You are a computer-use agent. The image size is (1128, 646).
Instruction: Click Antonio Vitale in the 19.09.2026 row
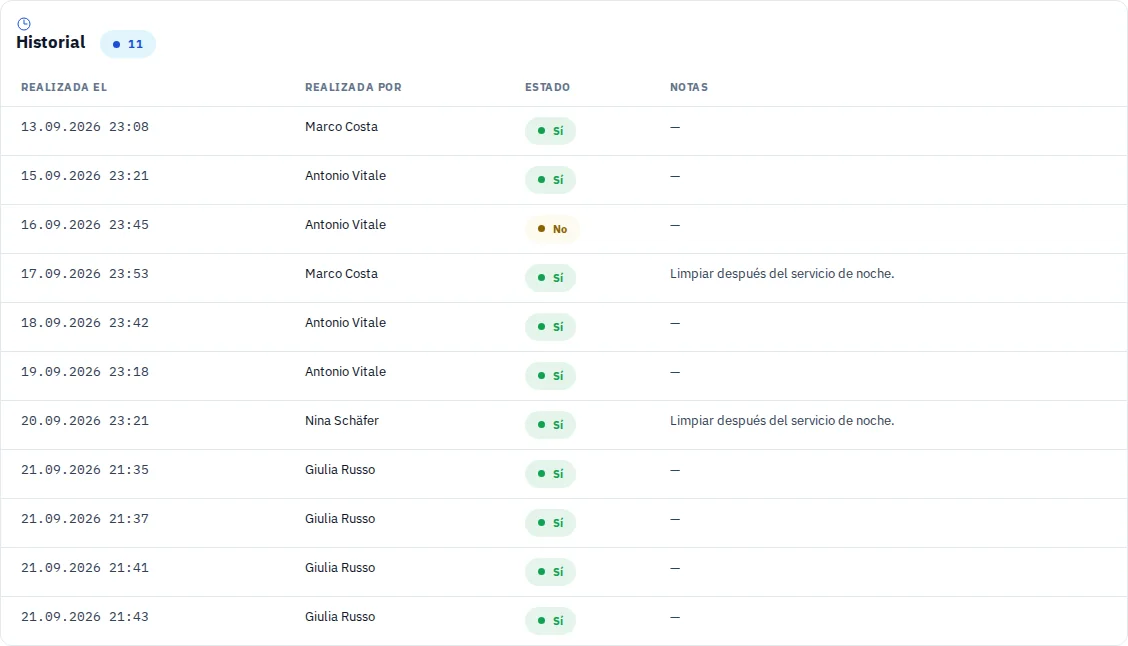point(345,371)
